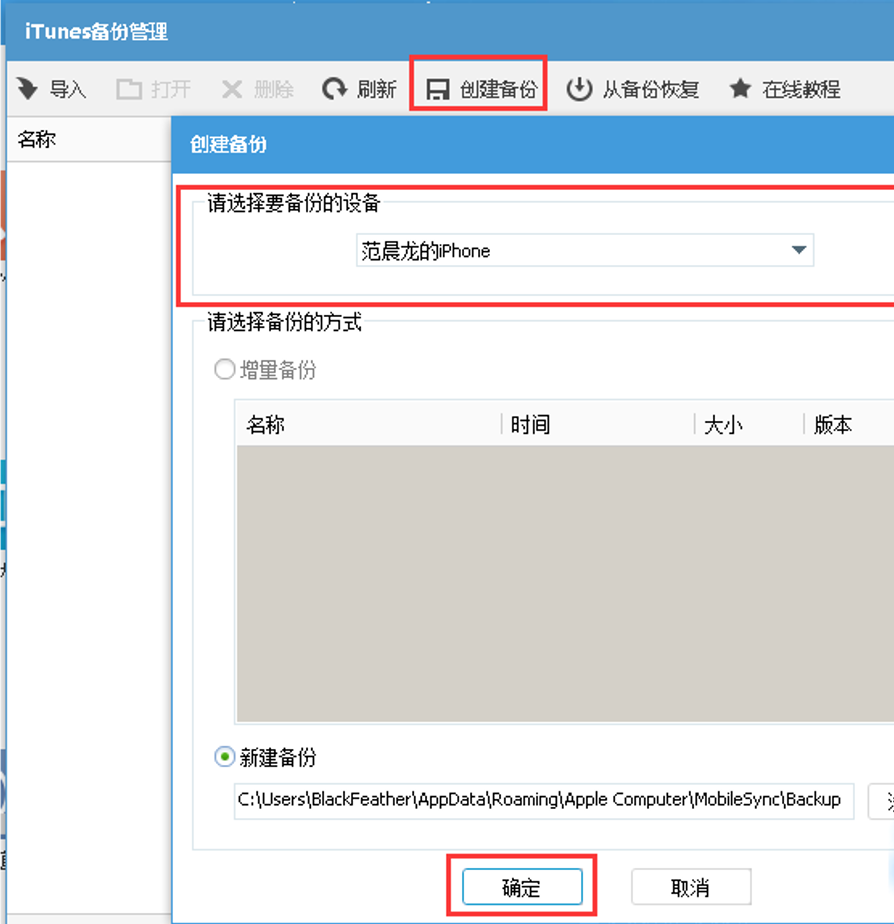Click the Restore from Backup download icon
894x924 pixels.
coord(579,89)
